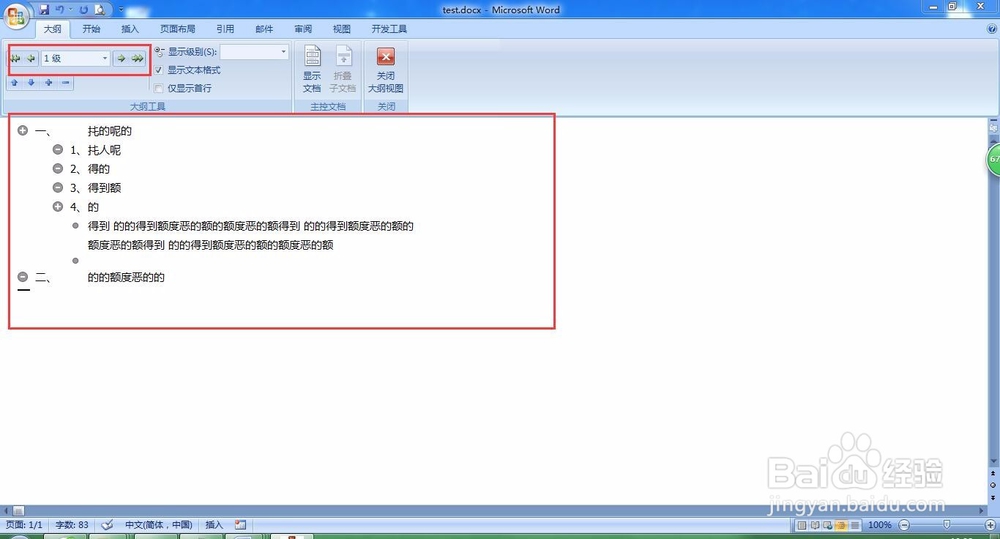
Task: Open the 页面布局 tab
Action: point(177,29)
